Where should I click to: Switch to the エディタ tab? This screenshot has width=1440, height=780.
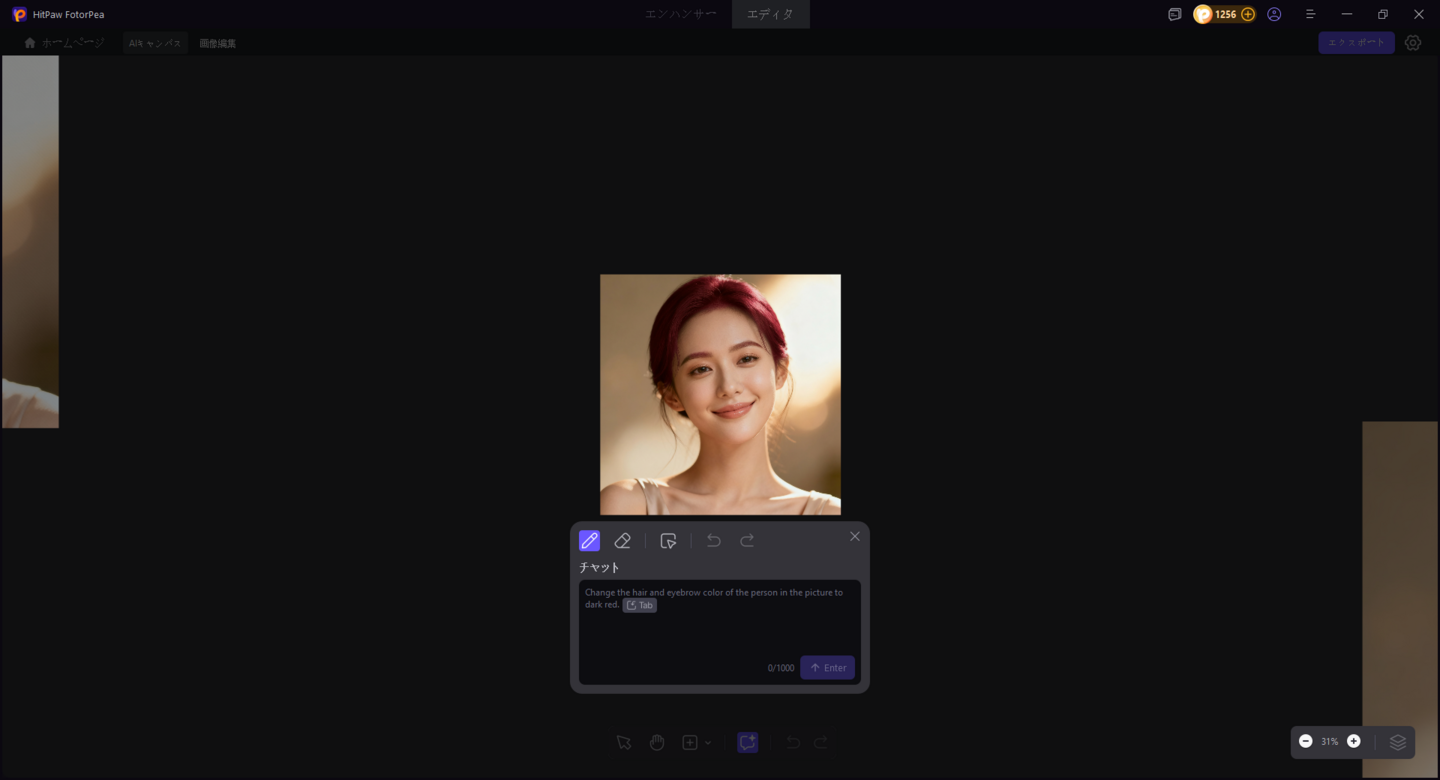[770, 14]
